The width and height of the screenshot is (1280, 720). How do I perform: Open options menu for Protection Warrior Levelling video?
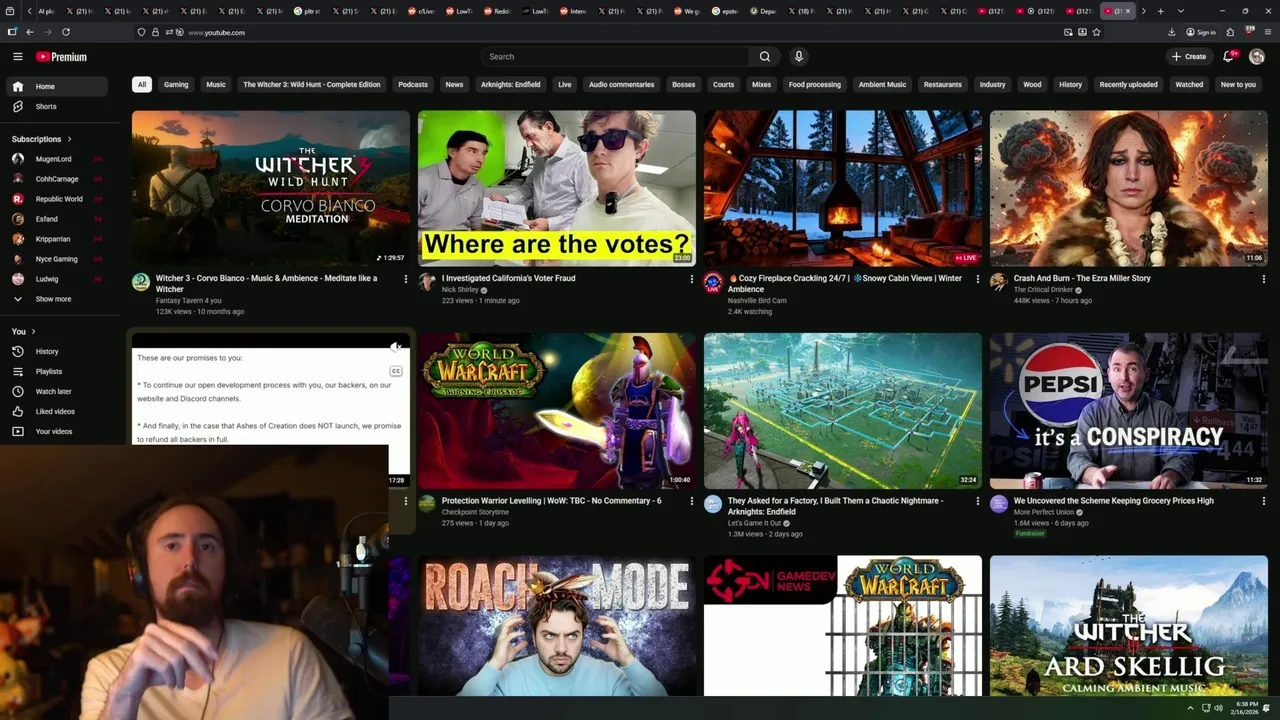[x=691, y=501]
